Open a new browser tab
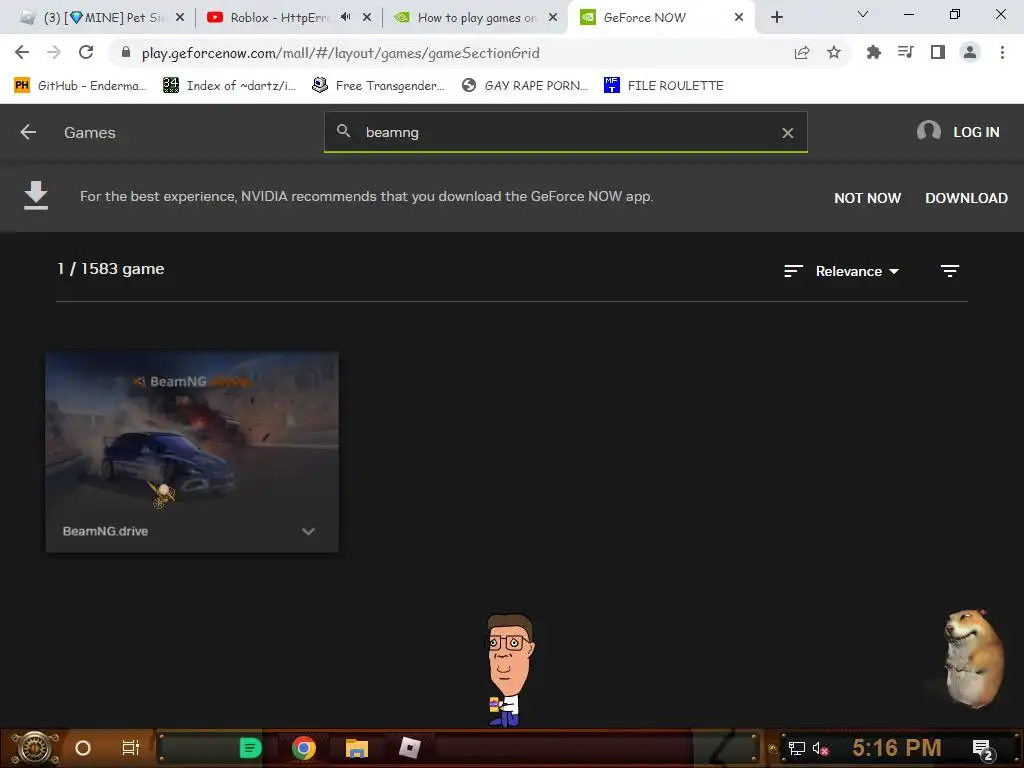The image size is (1024, 768). pos(776,18)
